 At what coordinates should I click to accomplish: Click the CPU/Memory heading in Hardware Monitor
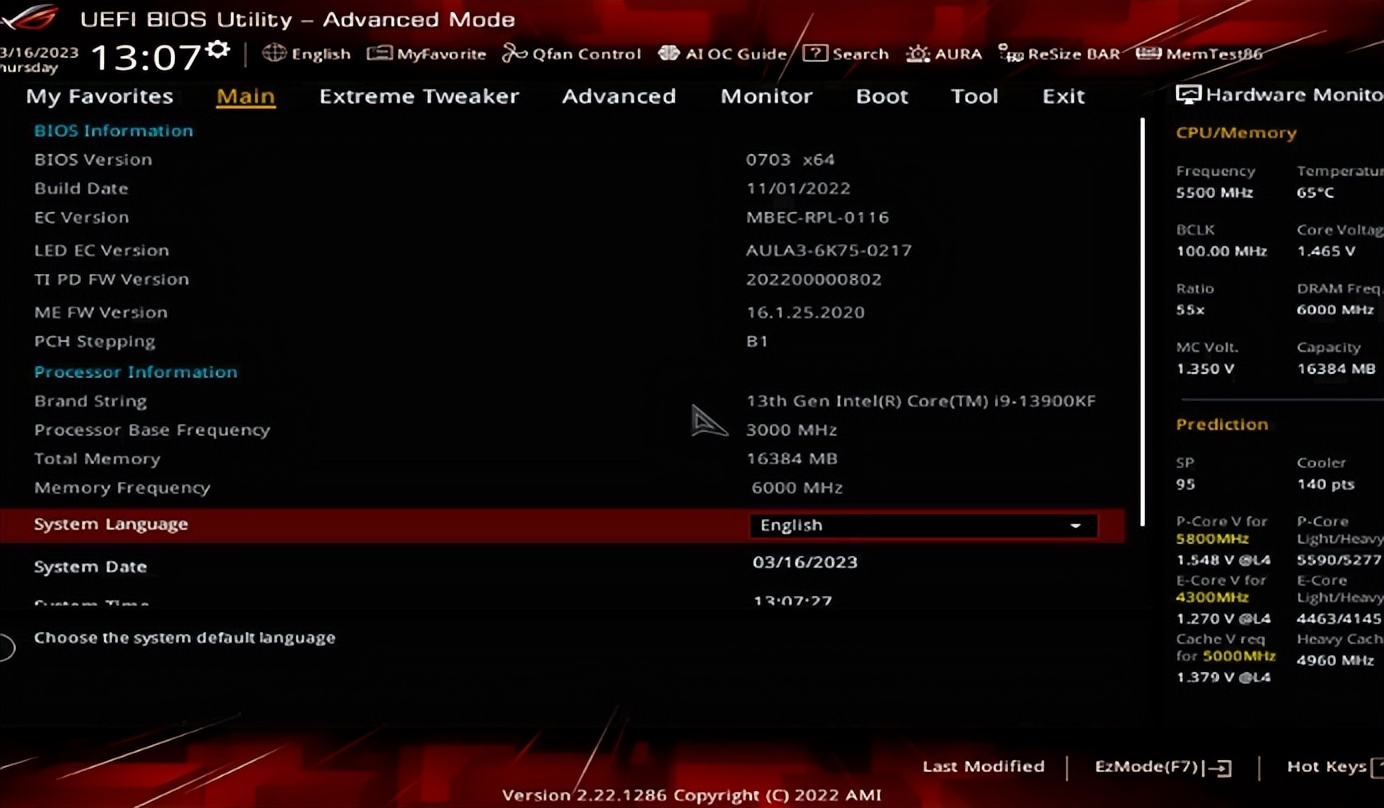coord(1236,133)
